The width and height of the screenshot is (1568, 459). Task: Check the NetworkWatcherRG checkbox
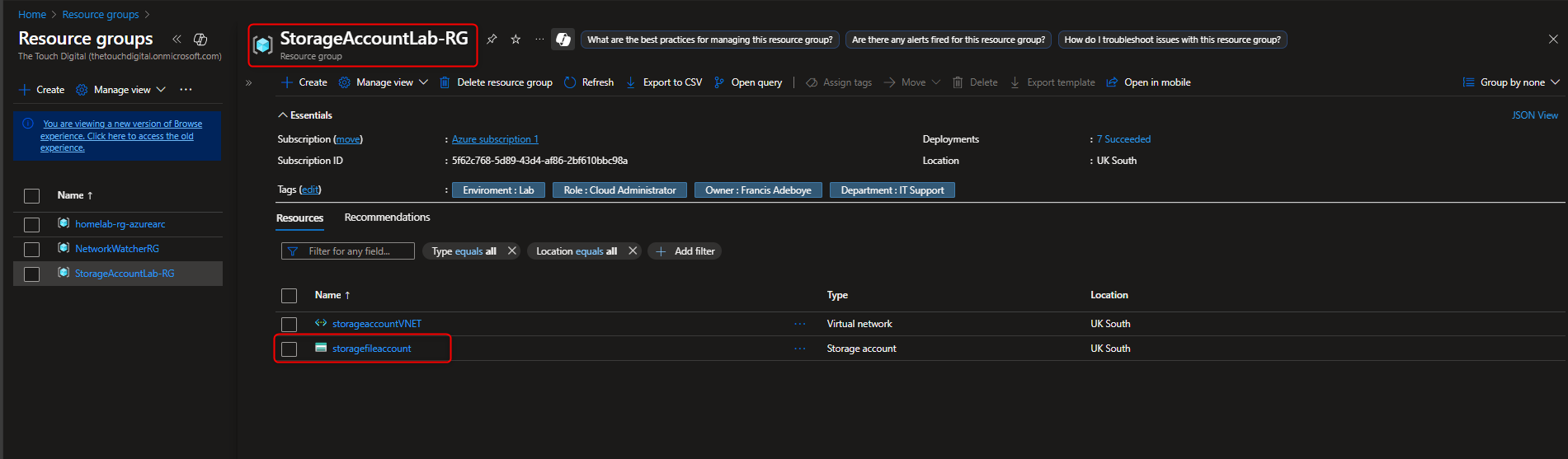point(31,250)
